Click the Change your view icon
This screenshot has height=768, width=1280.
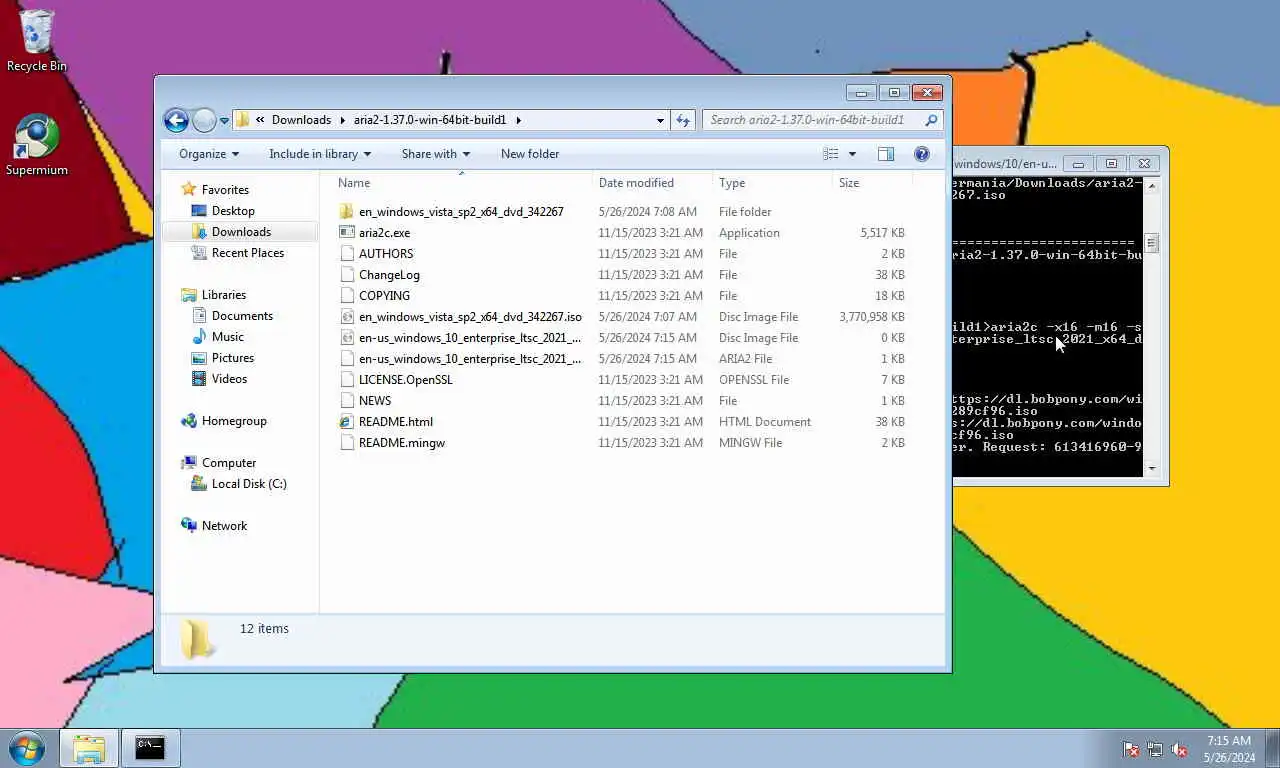pos(830,154)
